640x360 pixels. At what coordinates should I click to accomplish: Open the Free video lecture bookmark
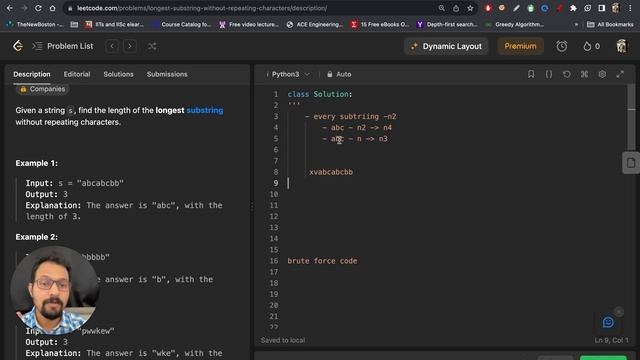coord(249,24)
